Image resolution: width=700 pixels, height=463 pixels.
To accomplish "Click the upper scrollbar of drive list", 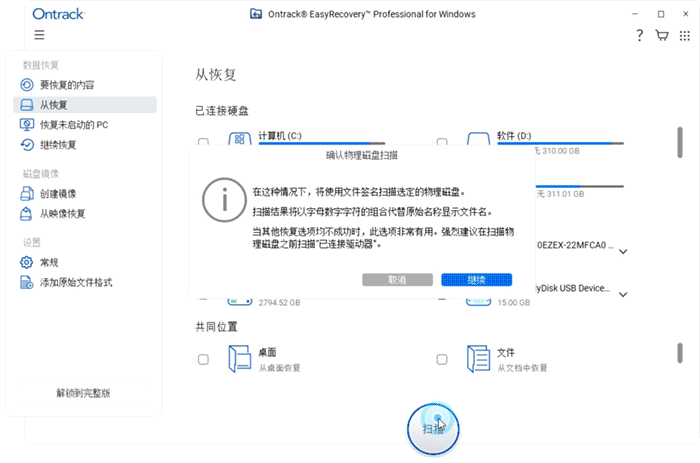I will [680, 142].
